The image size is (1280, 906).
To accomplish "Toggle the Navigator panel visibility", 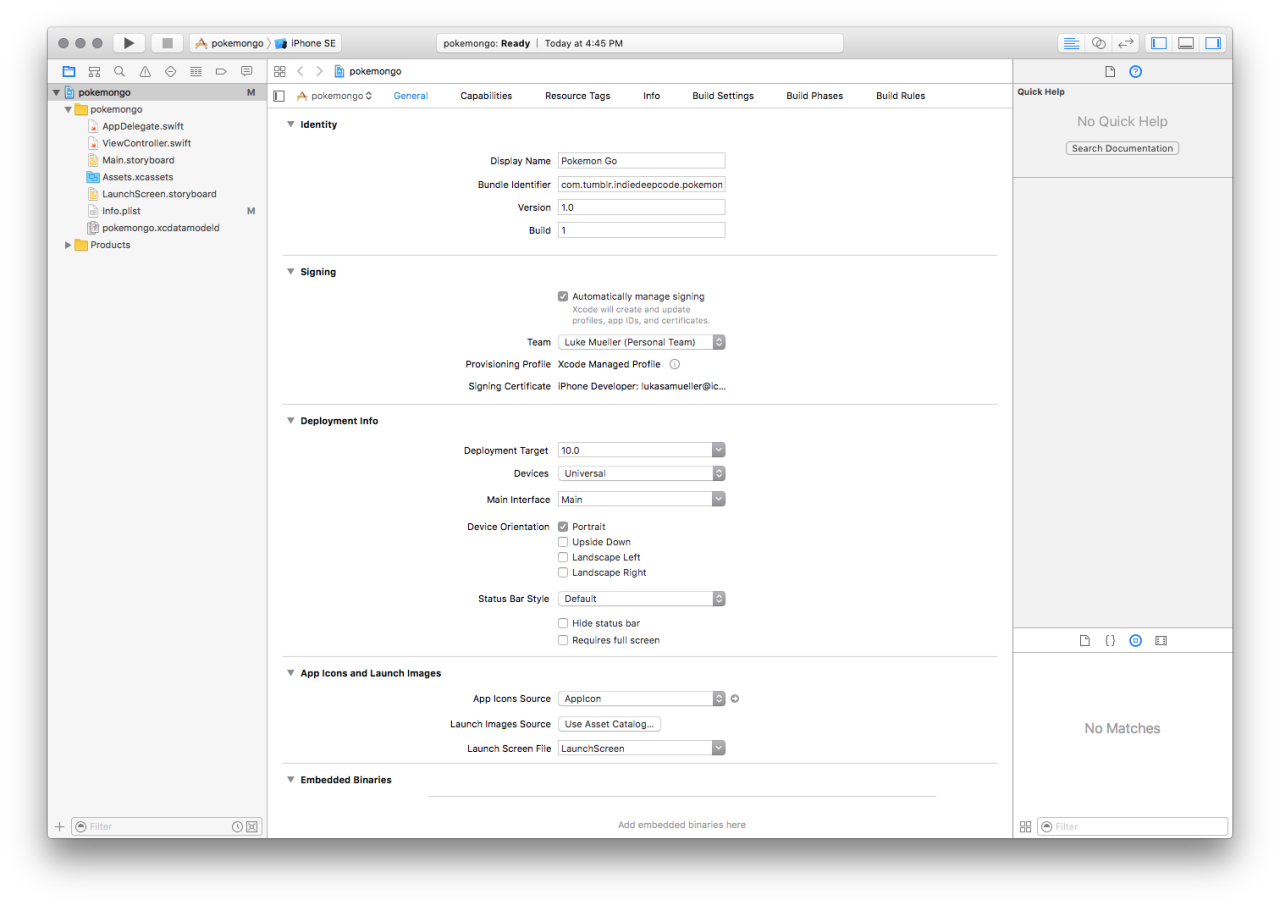I will tap(1159, 43).
